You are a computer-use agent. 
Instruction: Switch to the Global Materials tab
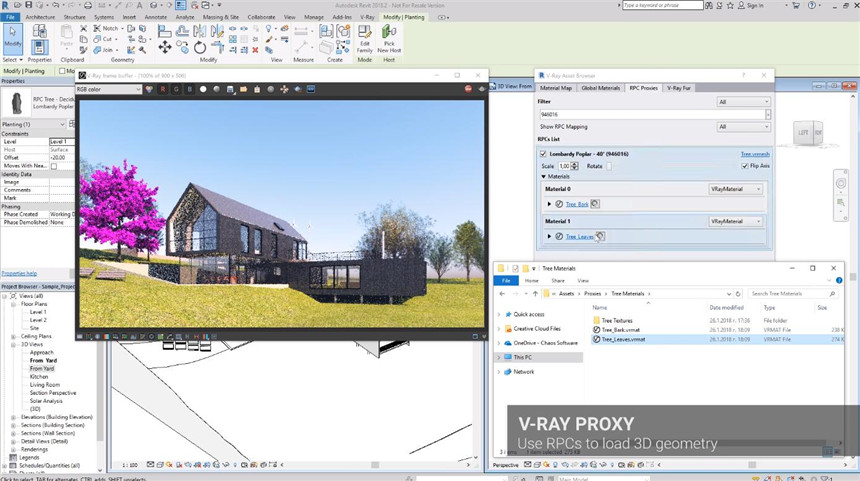coord(602,88)
